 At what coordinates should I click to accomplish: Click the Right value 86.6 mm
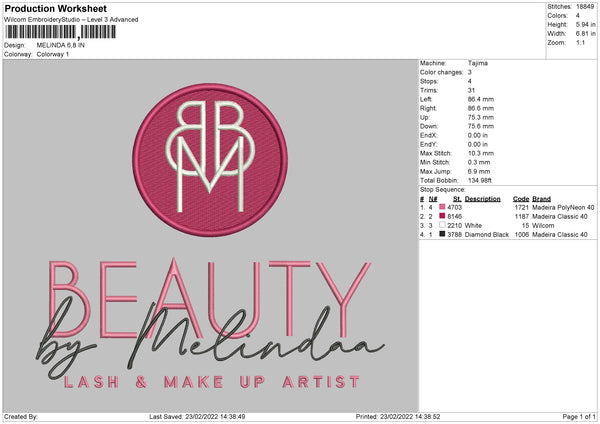(481, 108)
